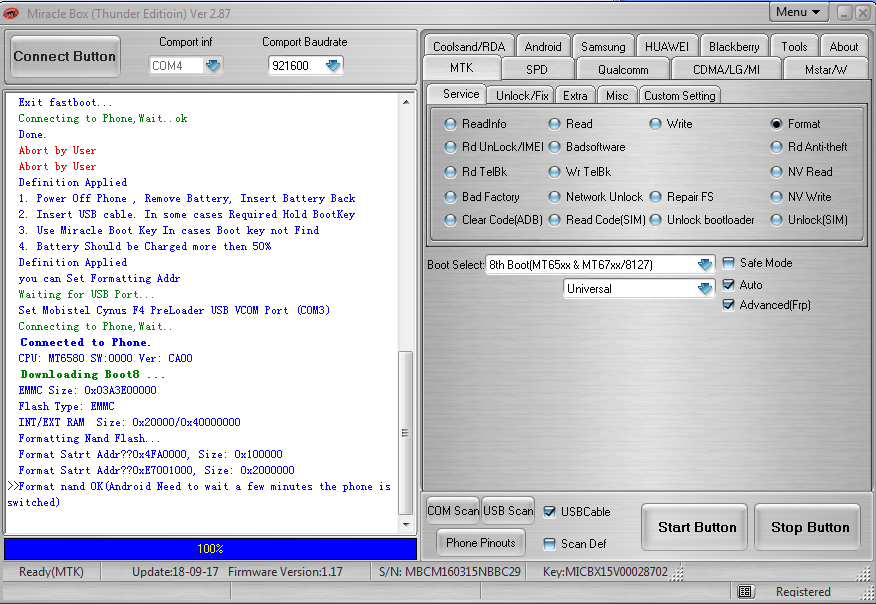Switch to the Mstar/W tab
The width and height of the screenshot is (876, 604).
[826, 70]
